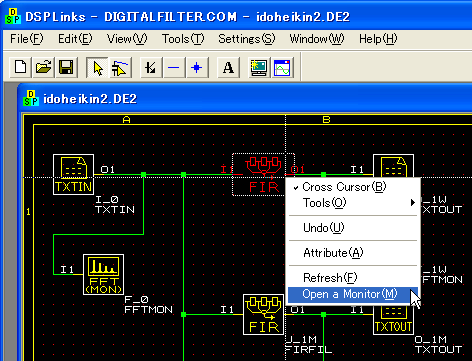
Task: Click the column B header
Action: 326,120
